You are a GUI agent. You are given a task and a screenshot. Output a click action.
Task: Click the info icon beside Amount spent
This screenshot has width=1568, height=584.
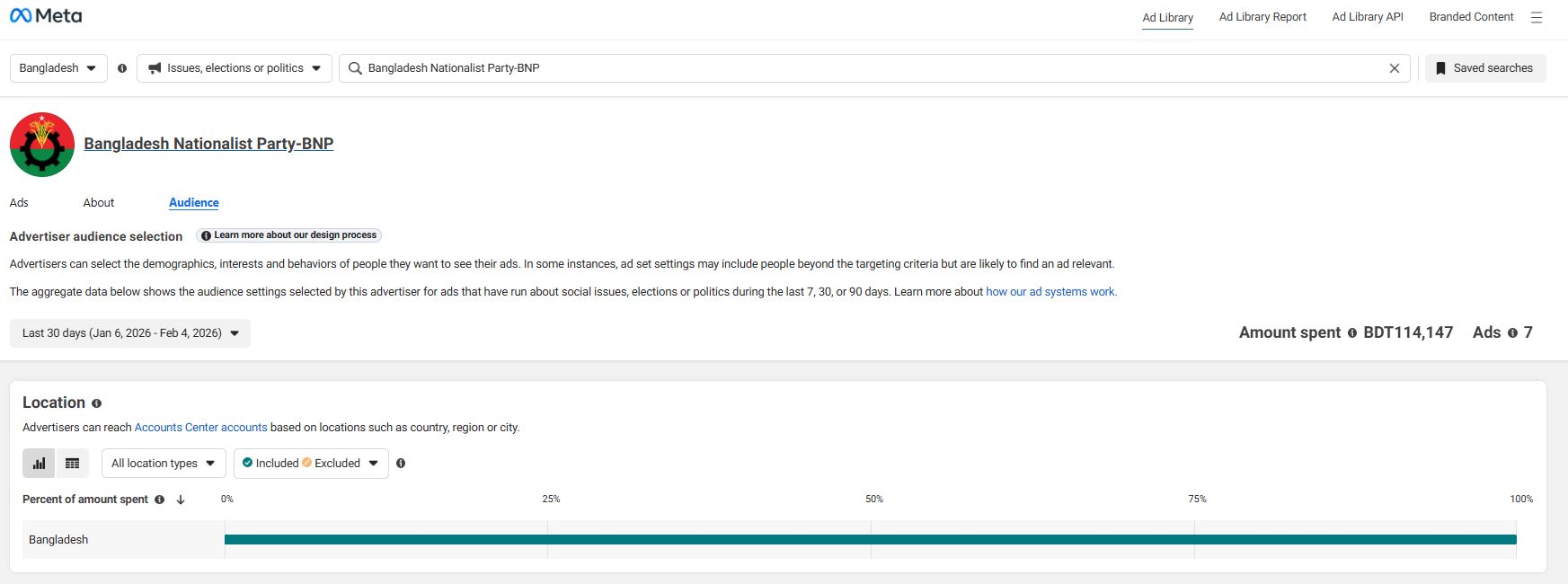tap(1351, 333)
